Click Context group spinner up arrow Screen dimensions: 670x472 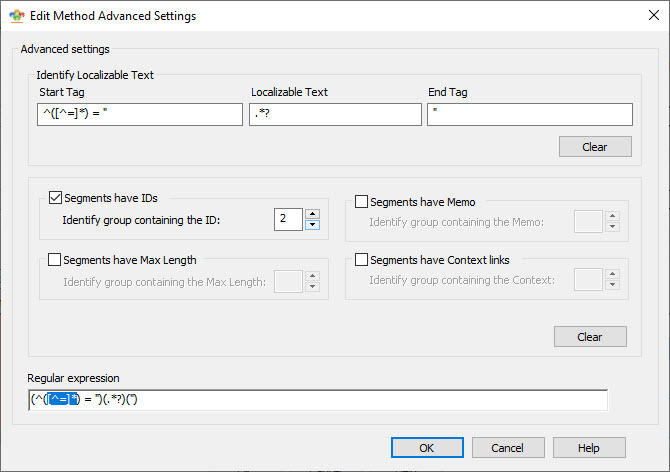click(612, 274)
